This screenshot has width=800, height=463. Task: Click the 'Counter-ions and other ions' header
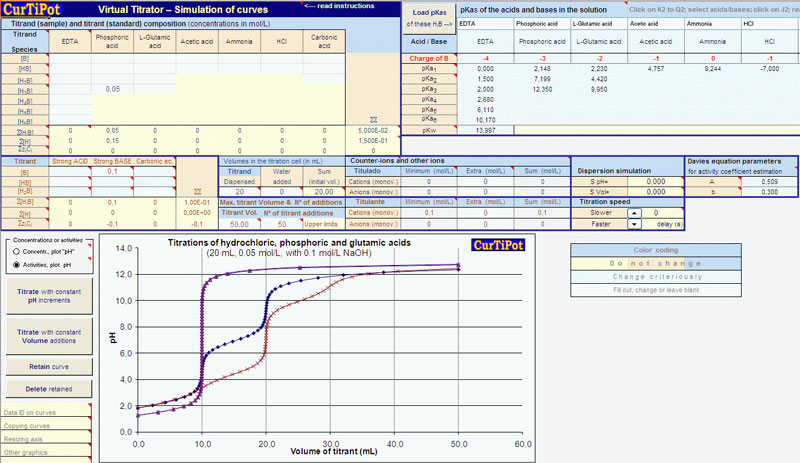pyautogui.click(x=397, y=161)
